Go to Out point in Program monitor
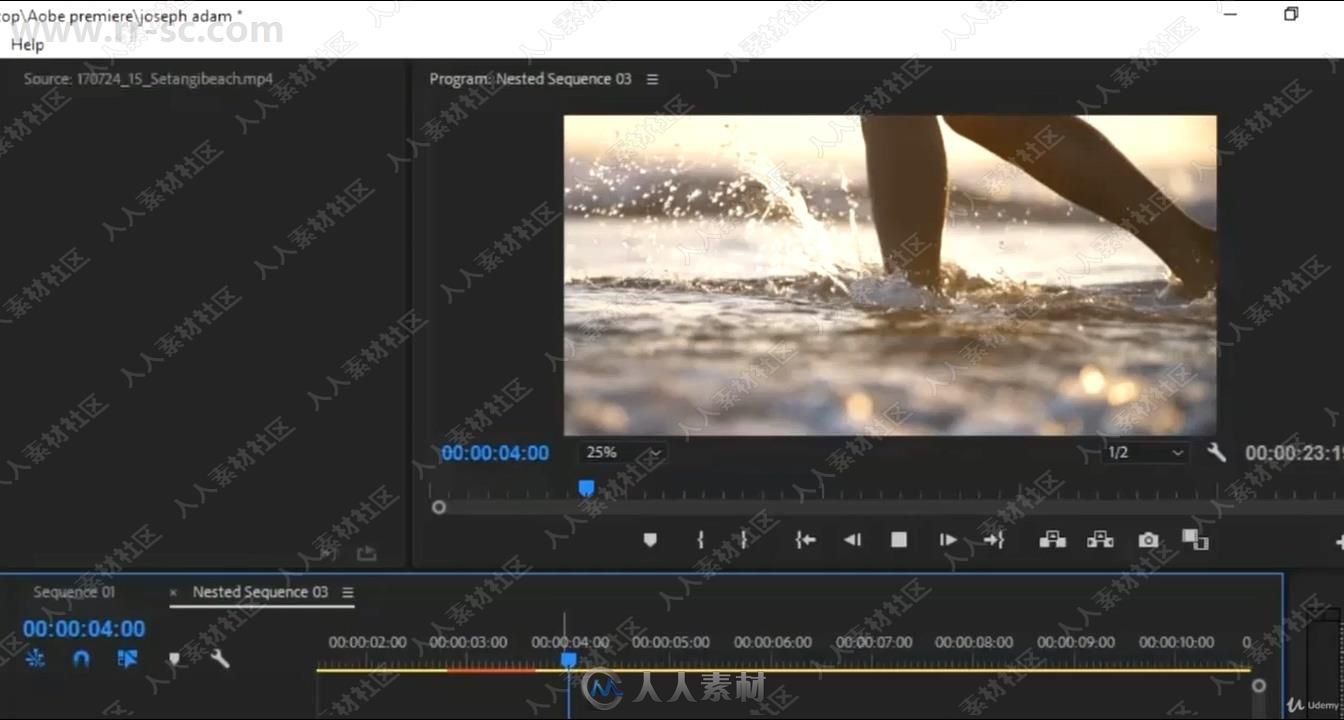 click(x=993, y=540)
